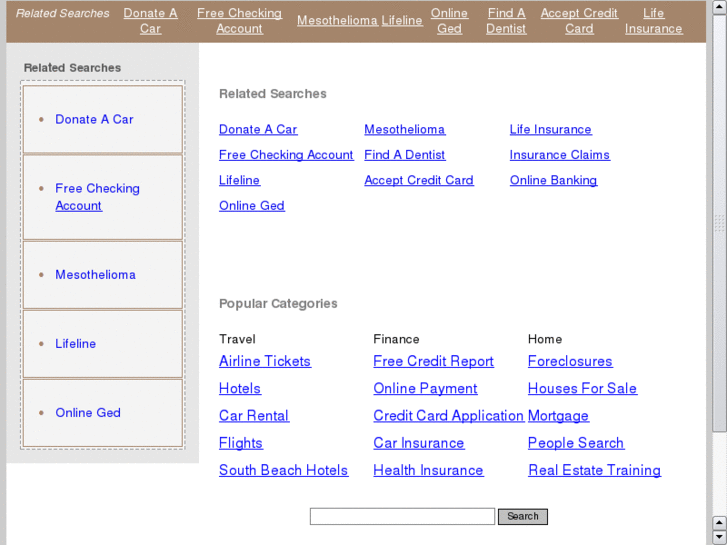Click the scrollbar down arrow at bottom right
Screen dimensions: 727x545
pos(719,537)
